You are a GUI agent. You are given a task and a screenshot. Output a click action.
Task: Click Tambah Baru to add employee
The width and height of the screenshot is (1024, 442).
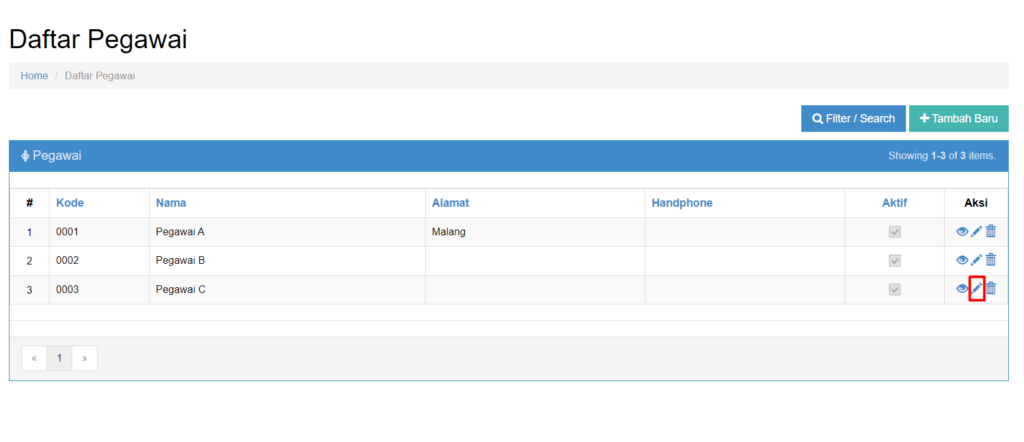point(958,119)
